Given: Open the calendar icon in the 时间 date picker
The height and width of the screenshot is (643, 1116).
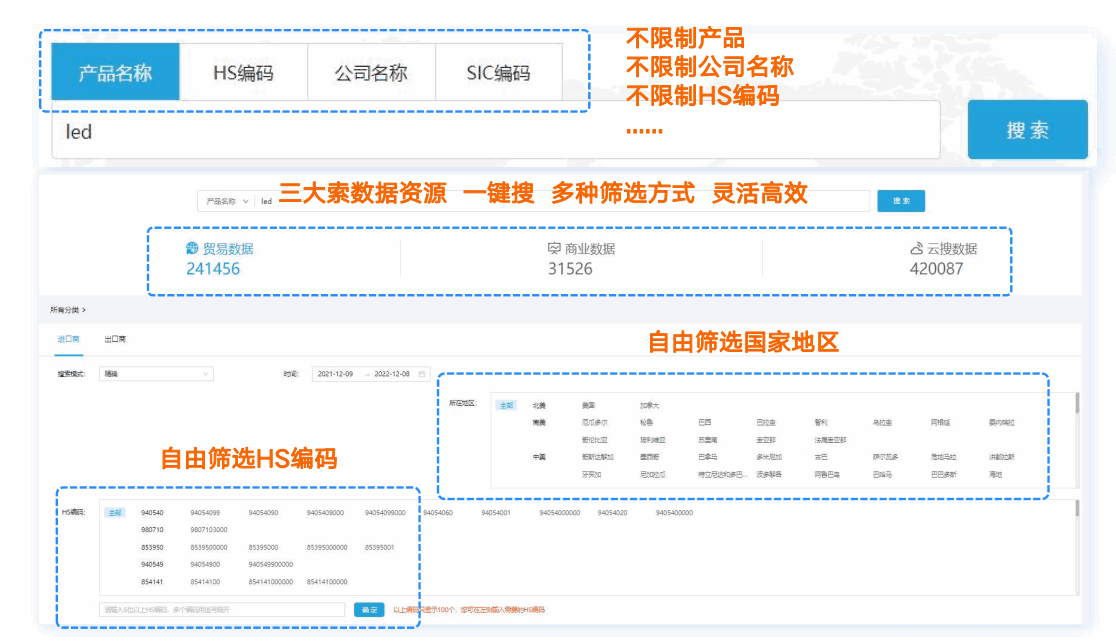Looking at the screenshot, I should (422, 374).
